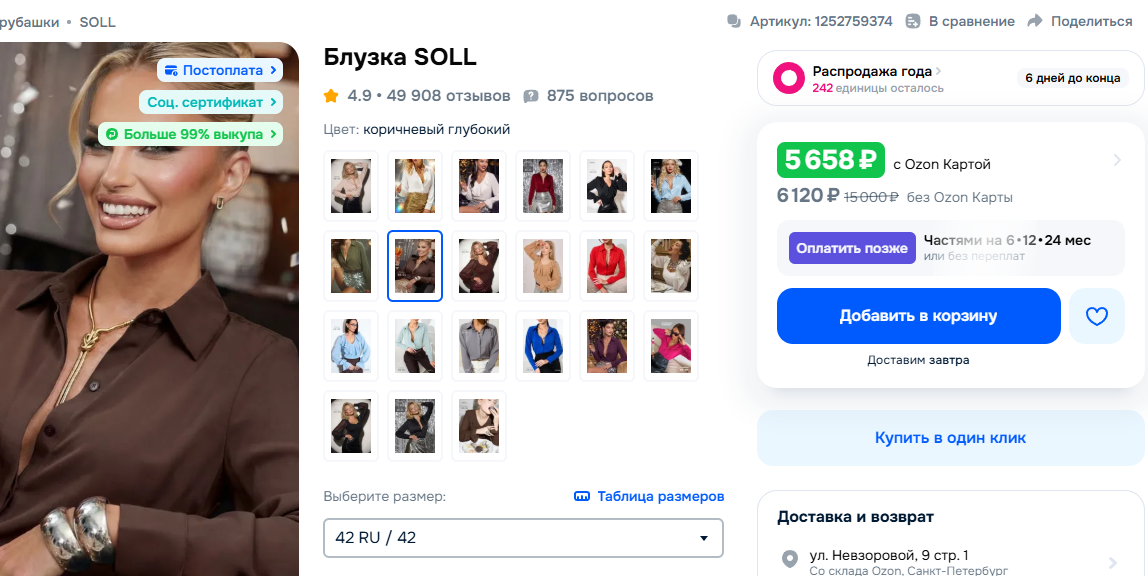Select the red blouse color thumbnail
Image resolution: width=1148 pixels, height=576 pixels.
pyautogui.click(x=607, y=266)
